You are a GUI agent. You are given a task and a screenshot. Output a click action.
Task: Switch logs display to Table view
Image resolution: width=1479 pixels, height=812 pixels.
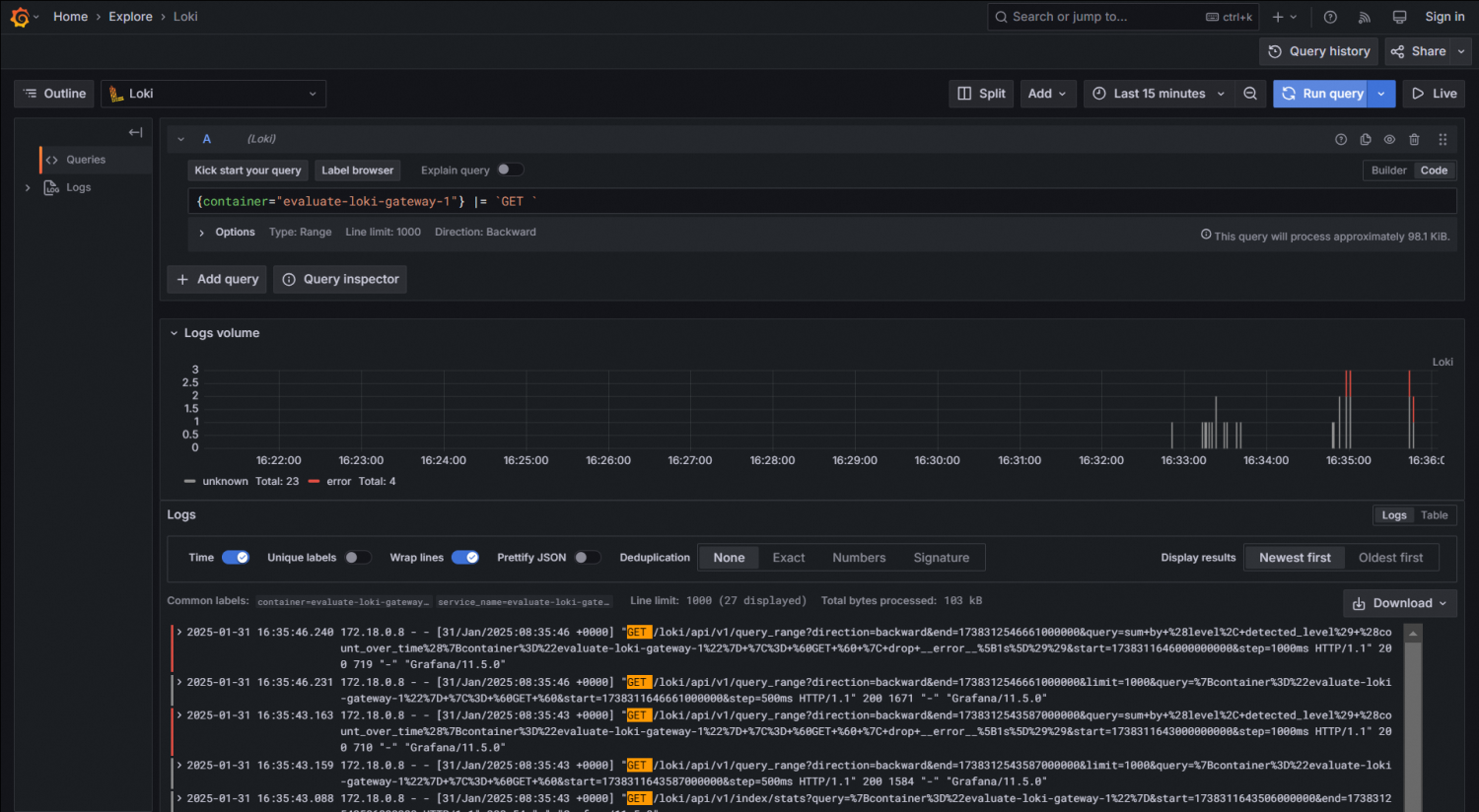tap(1435, 514)
